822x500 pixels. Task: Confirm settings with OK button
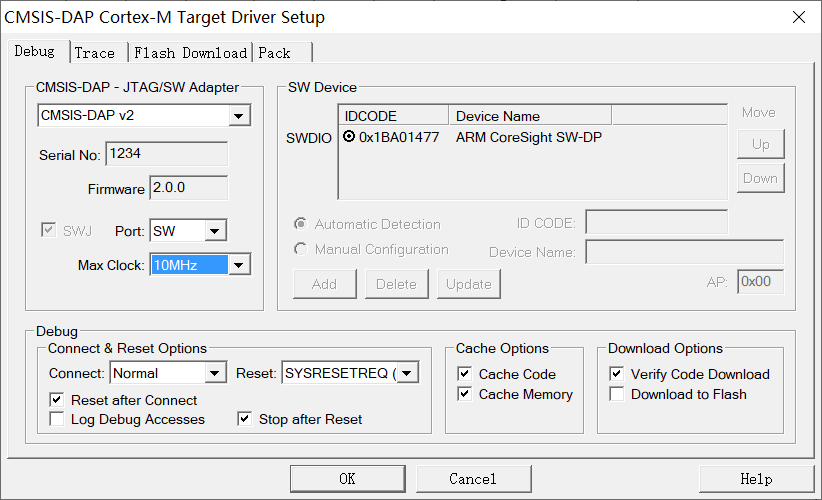pos(348,479)
